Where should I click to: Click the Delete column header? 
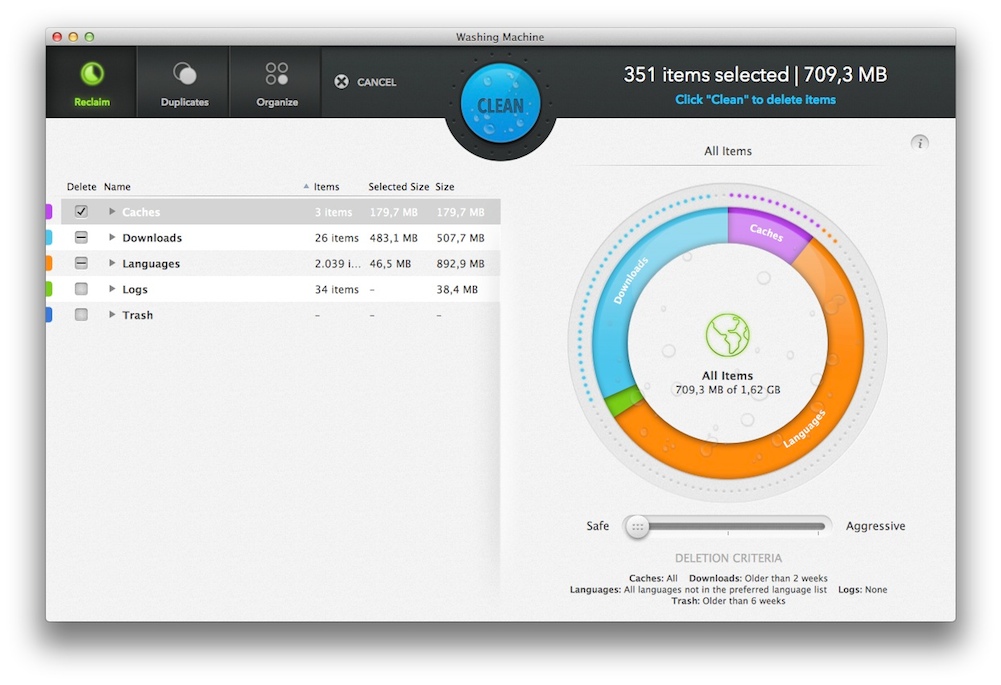(81, 186)
